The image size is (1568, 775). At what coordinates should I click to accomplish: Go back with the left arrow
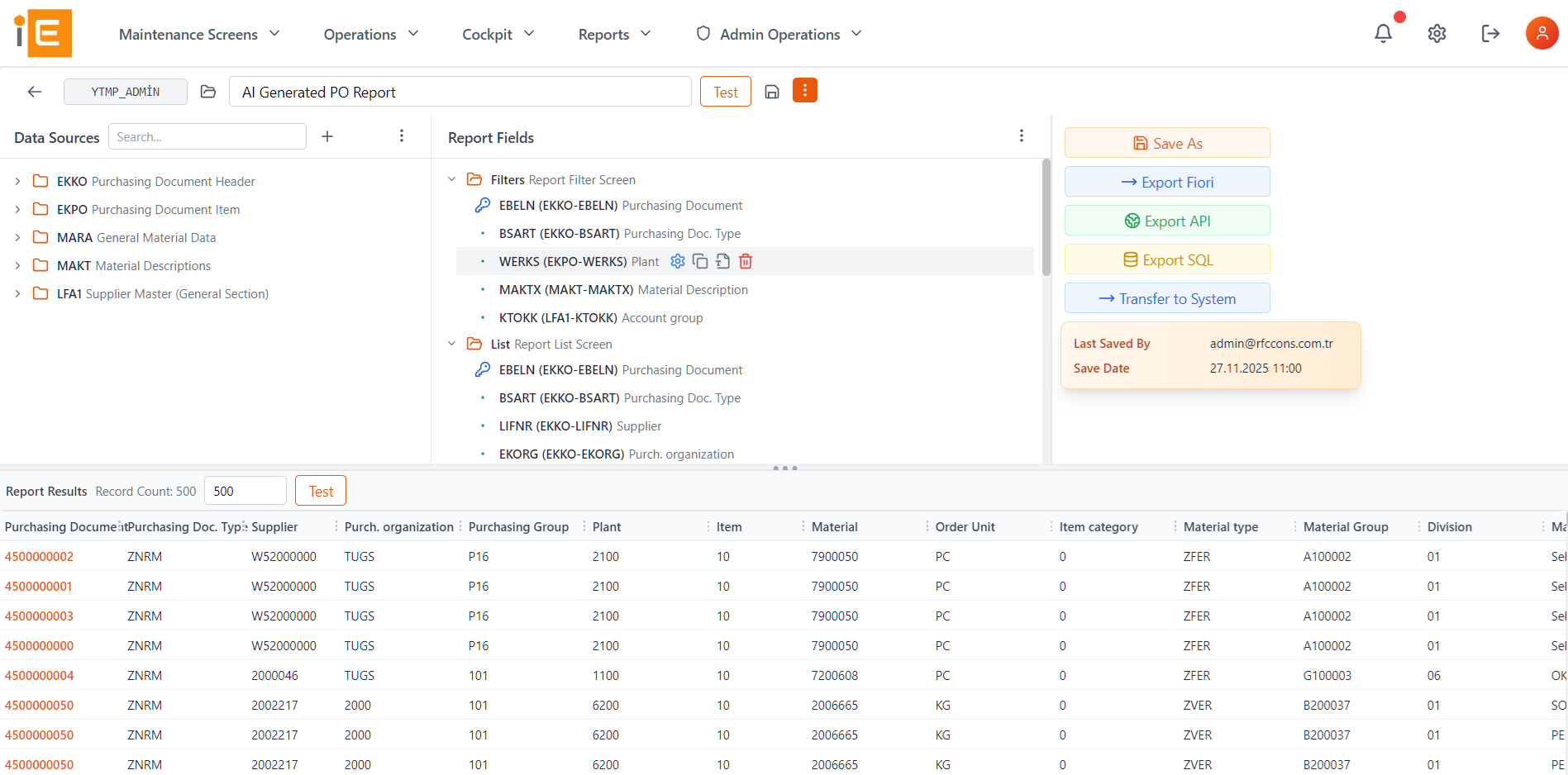click(x=35, y=92)
